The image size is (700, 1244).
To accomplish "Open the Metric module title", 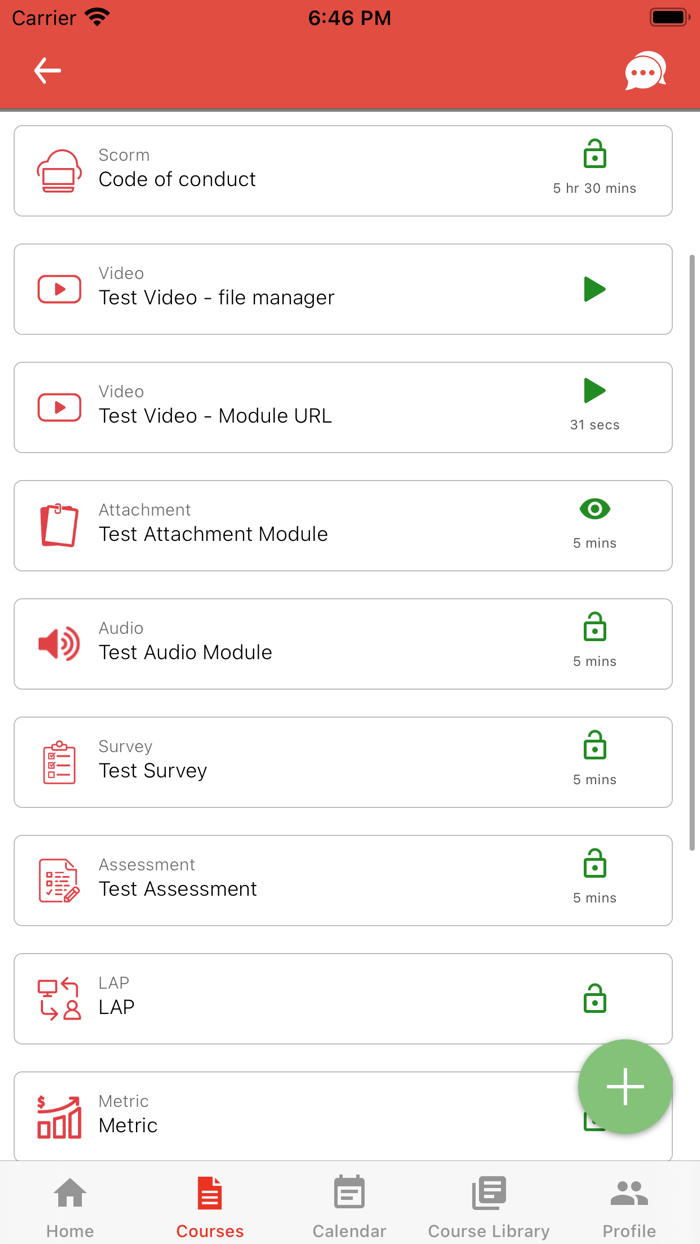I will pyautogui.click(x=128, y=1125).
